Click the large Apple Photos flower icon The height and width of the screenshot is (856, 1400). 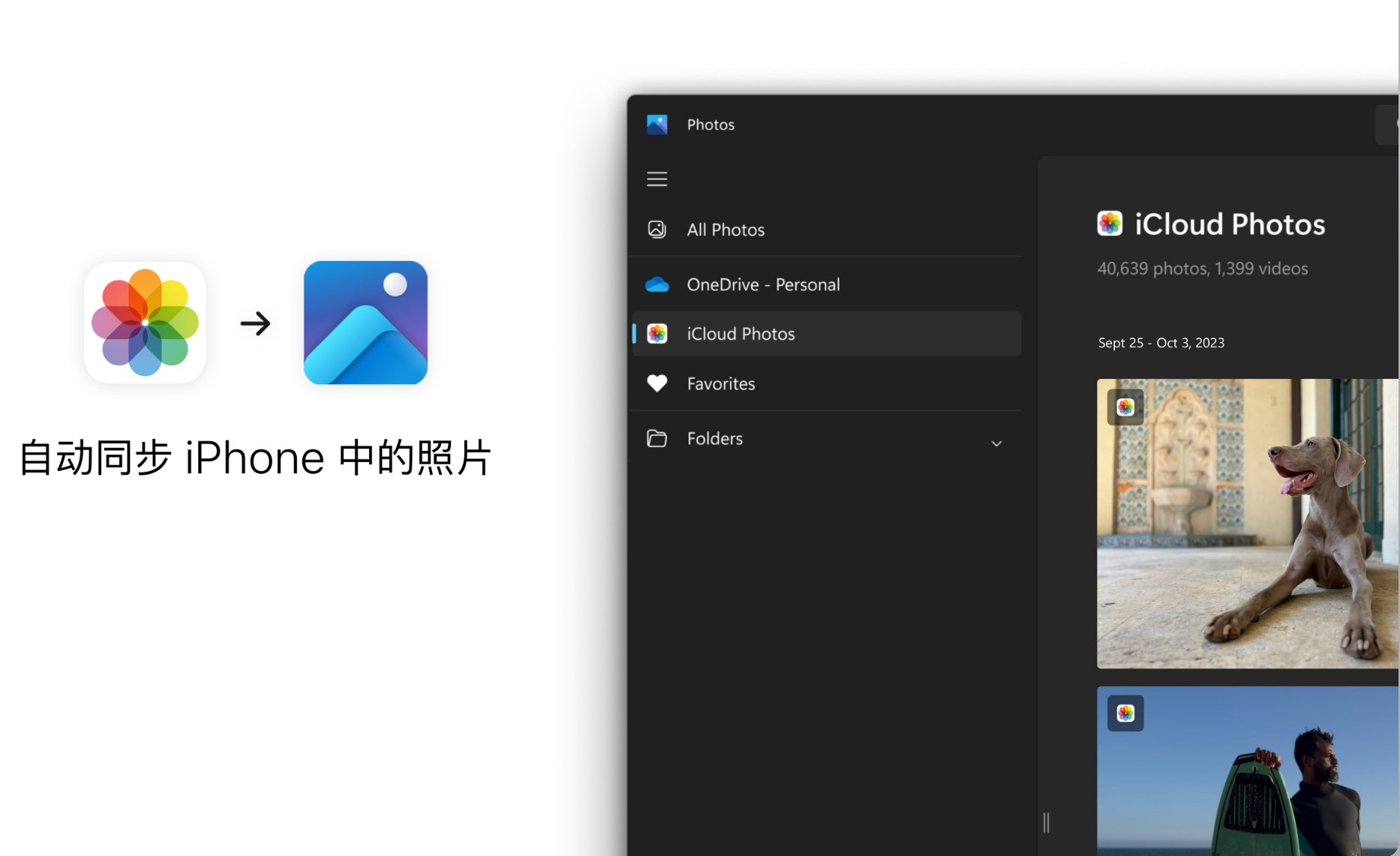[x=145, y=323]
